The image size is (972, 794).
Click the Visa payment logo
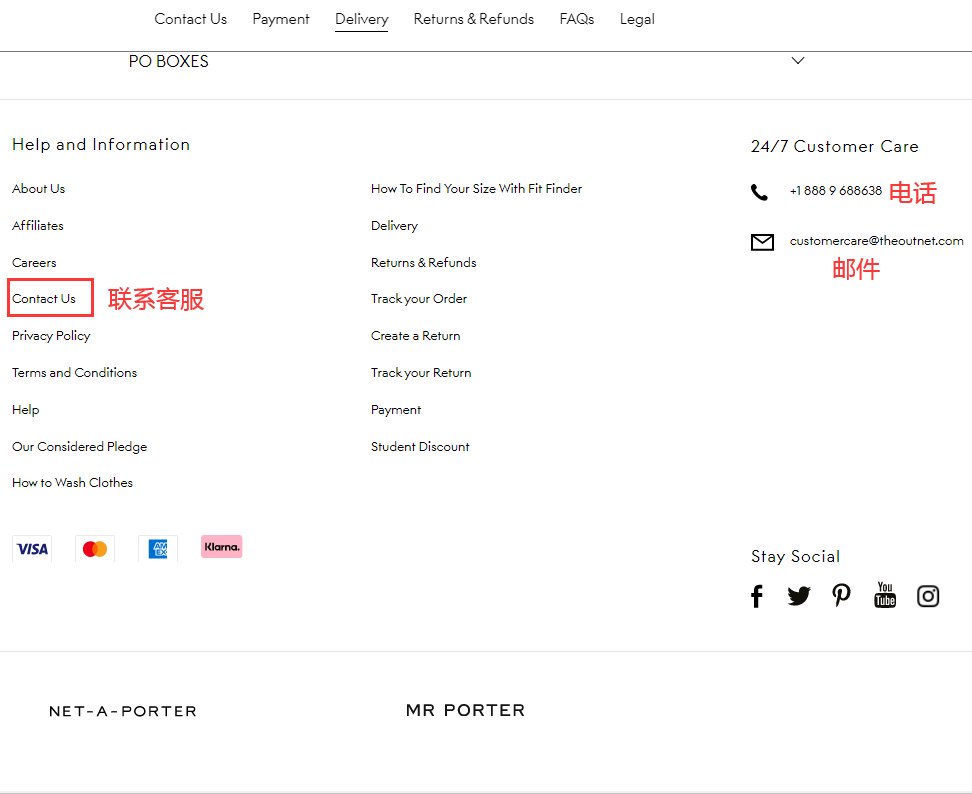click(x=31, y=548)
